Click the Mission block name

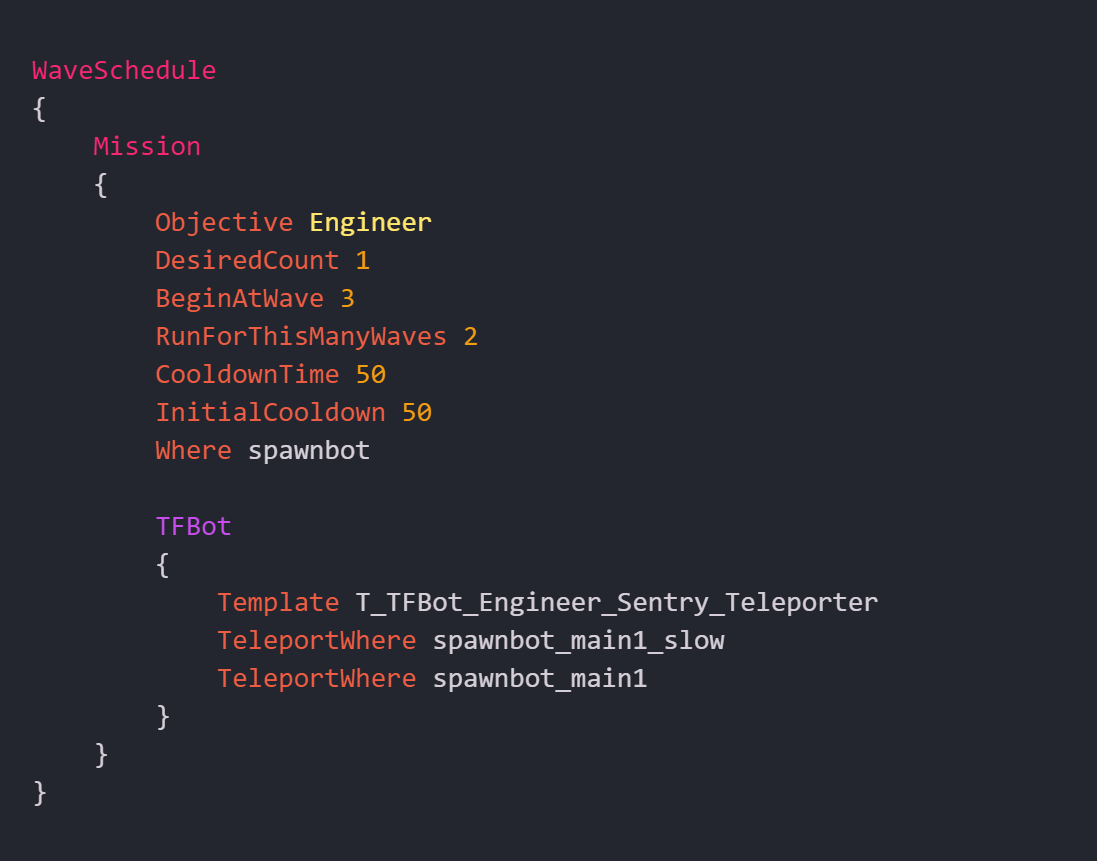(147, 147)
